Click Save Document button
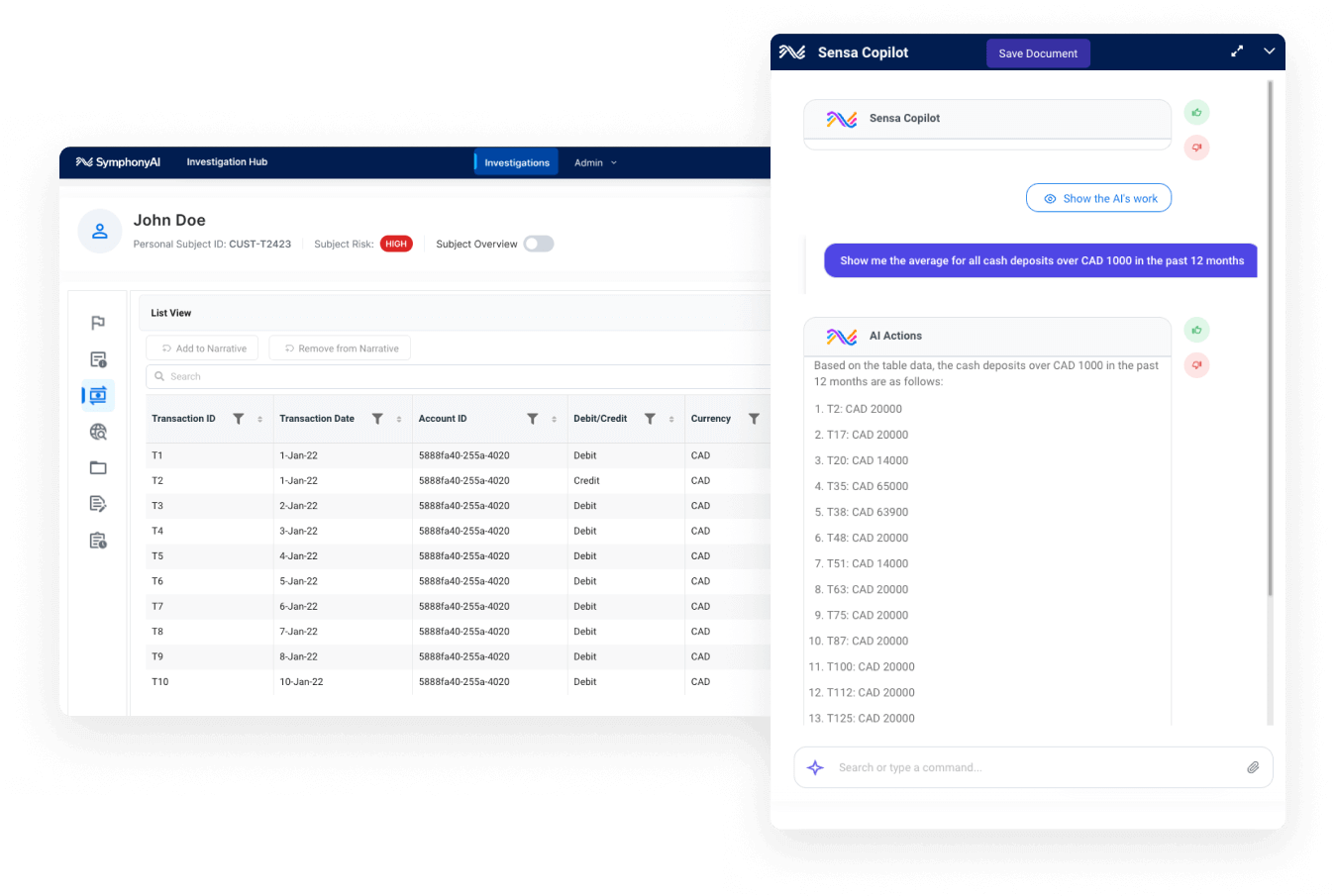This screenshot has height=896, width=1336. click(1038, 53)
